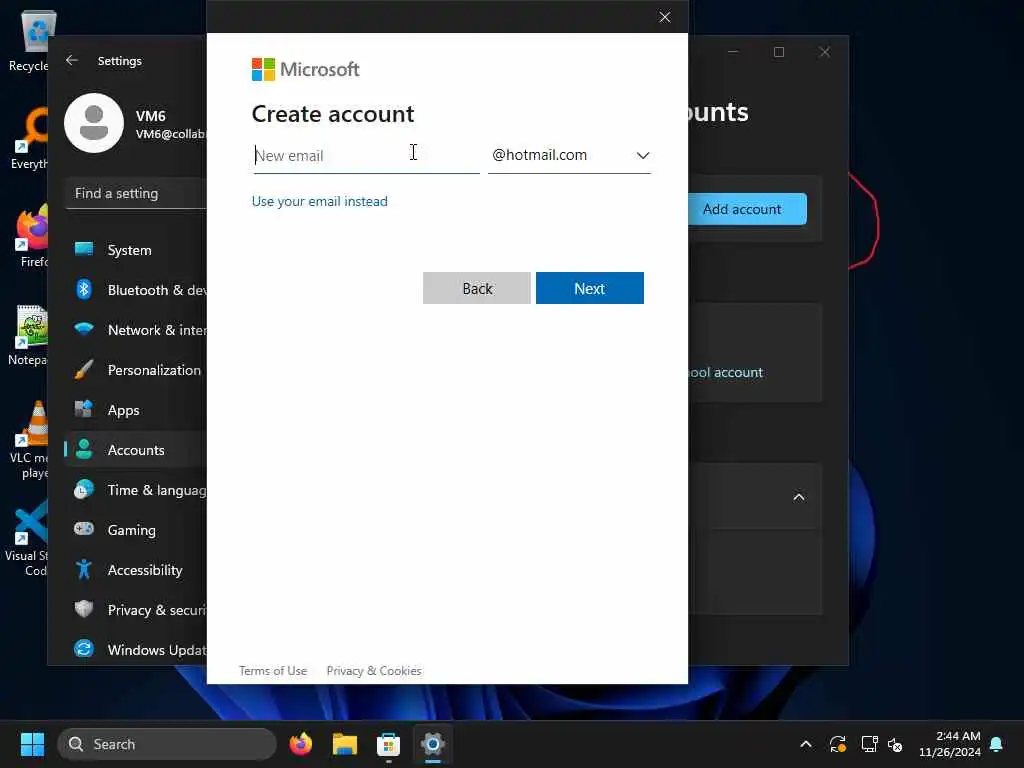Close the Microsoft account dialog
Image resolution: width=1024 pixels, height=768 pixels.
[665, 17]
